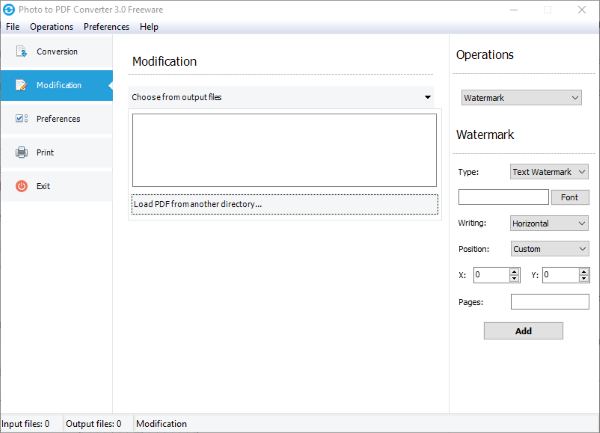Viewport: 600px width, 433px height.
Task: Open the Watermark operations dropdown
Action: click(x=520, y=98)
